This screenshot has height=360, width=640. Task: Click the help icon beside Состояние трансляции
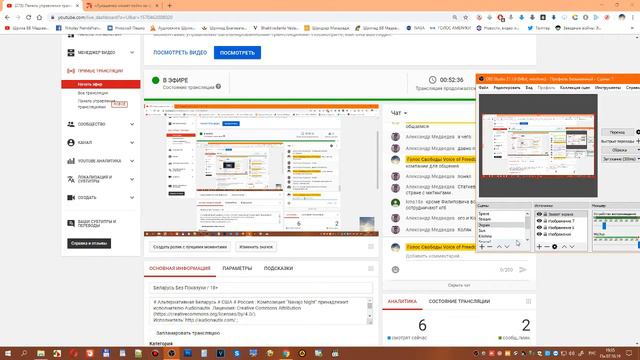point(218,87)
